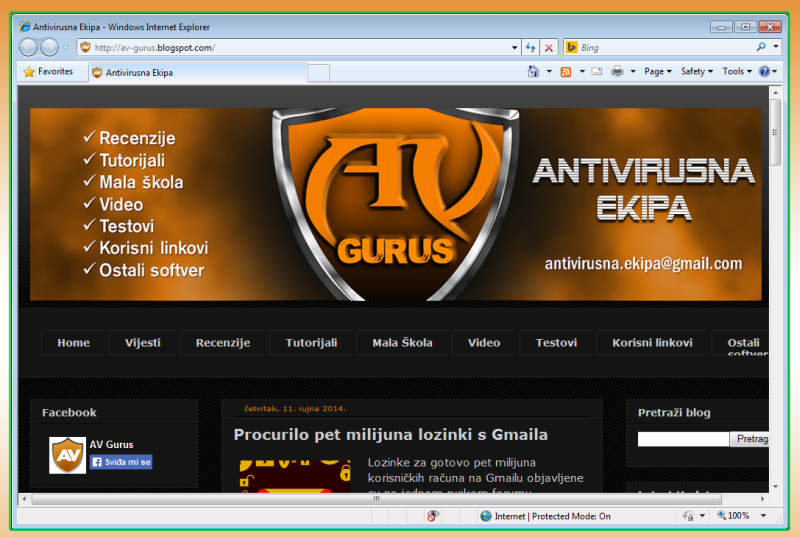Click the antivirusna.ekipa@gmail.com banner text
The height and width of the screenshot is (537, 800).
(643, 264)
